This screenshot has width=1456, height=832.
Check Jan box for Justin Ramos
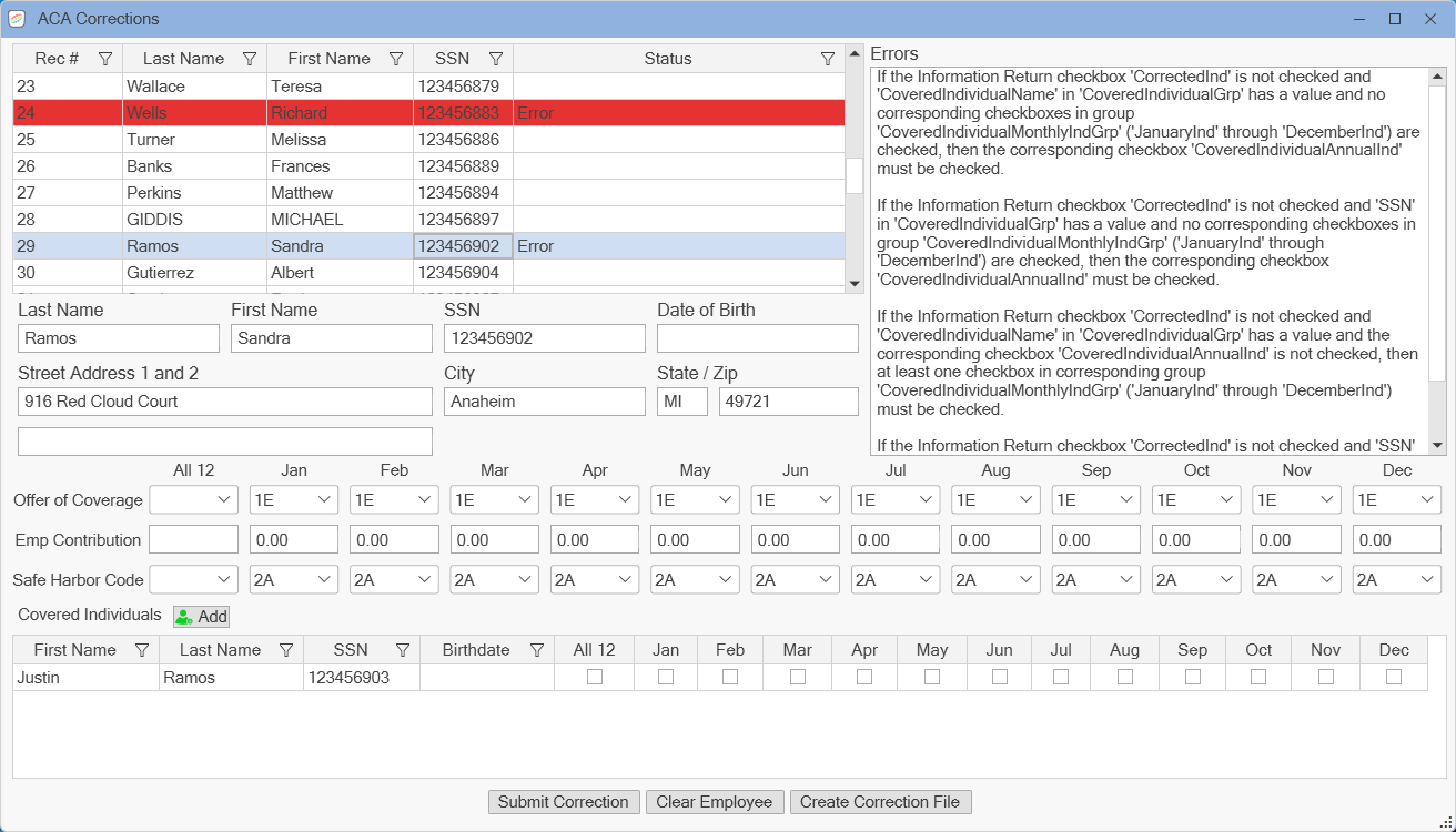(665, 677)
